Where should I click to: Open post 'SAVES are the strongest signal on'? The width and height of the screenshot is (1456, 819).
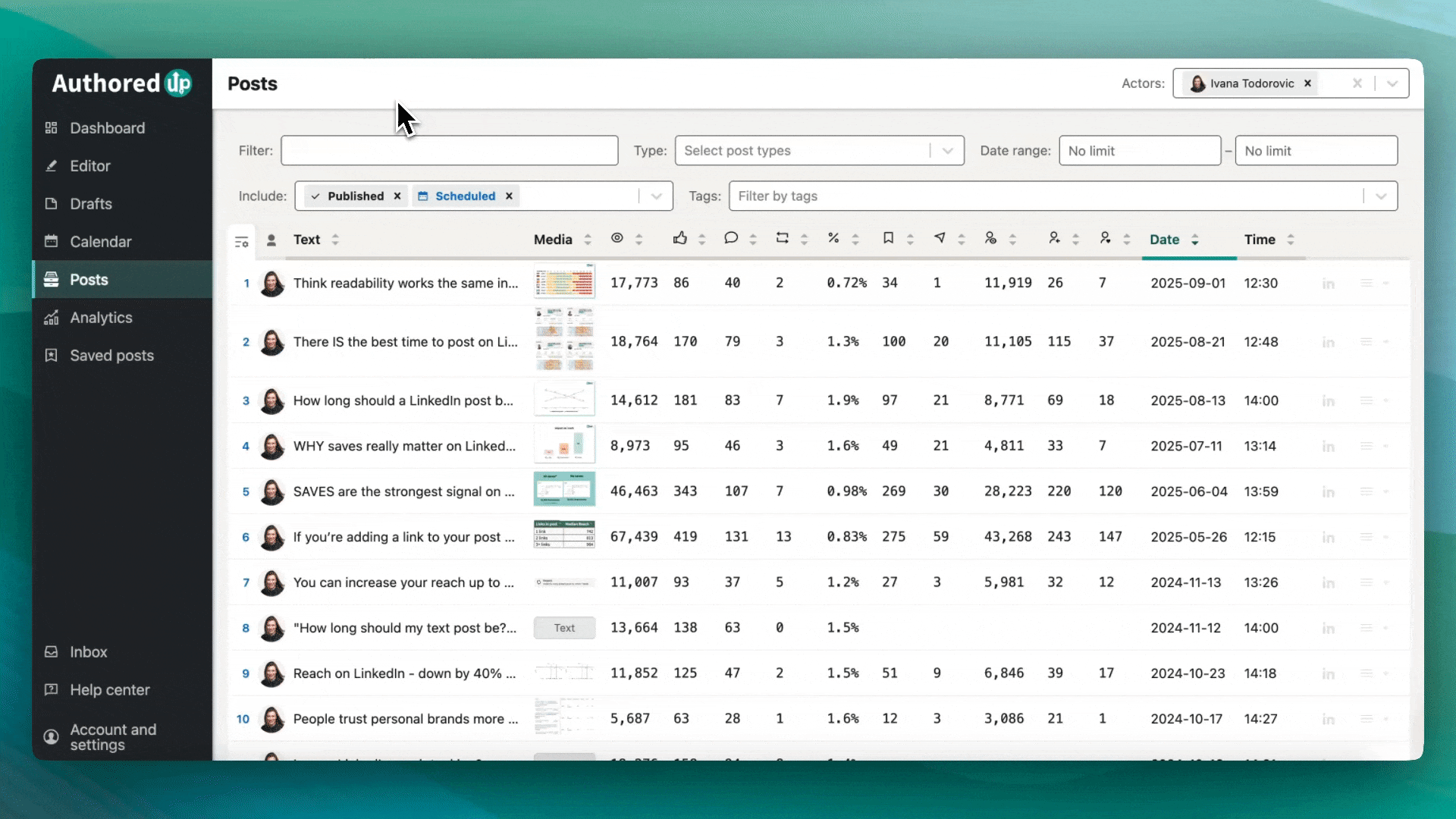pos(403,491)
